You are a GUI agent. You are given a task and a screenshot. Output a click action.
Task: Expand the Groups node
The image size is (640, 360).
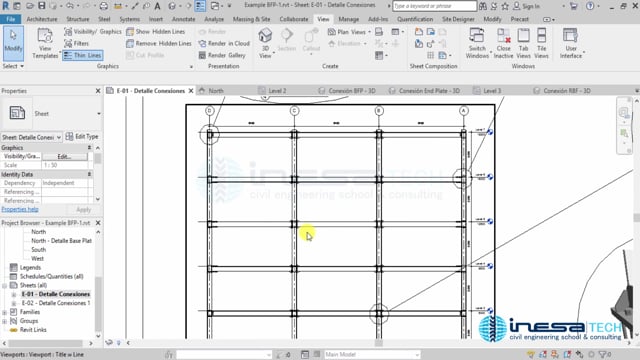point(4,321)
